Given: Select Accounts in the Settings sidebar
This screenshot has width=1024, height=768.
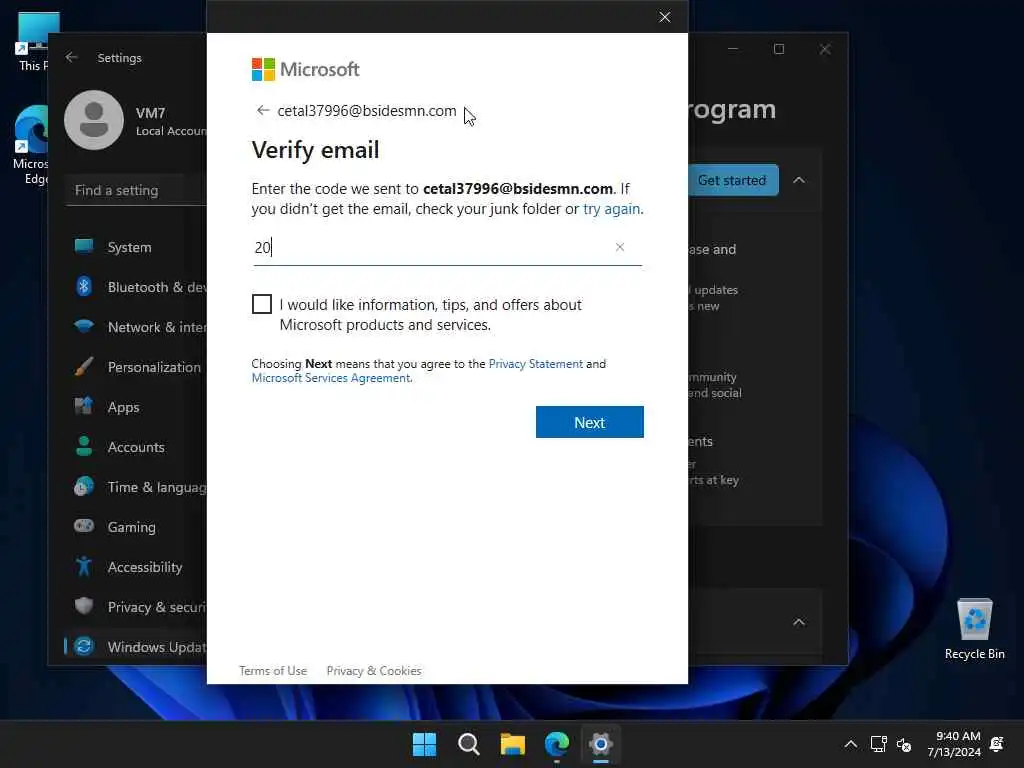Looking at the screenshot, I should point(136,447).
